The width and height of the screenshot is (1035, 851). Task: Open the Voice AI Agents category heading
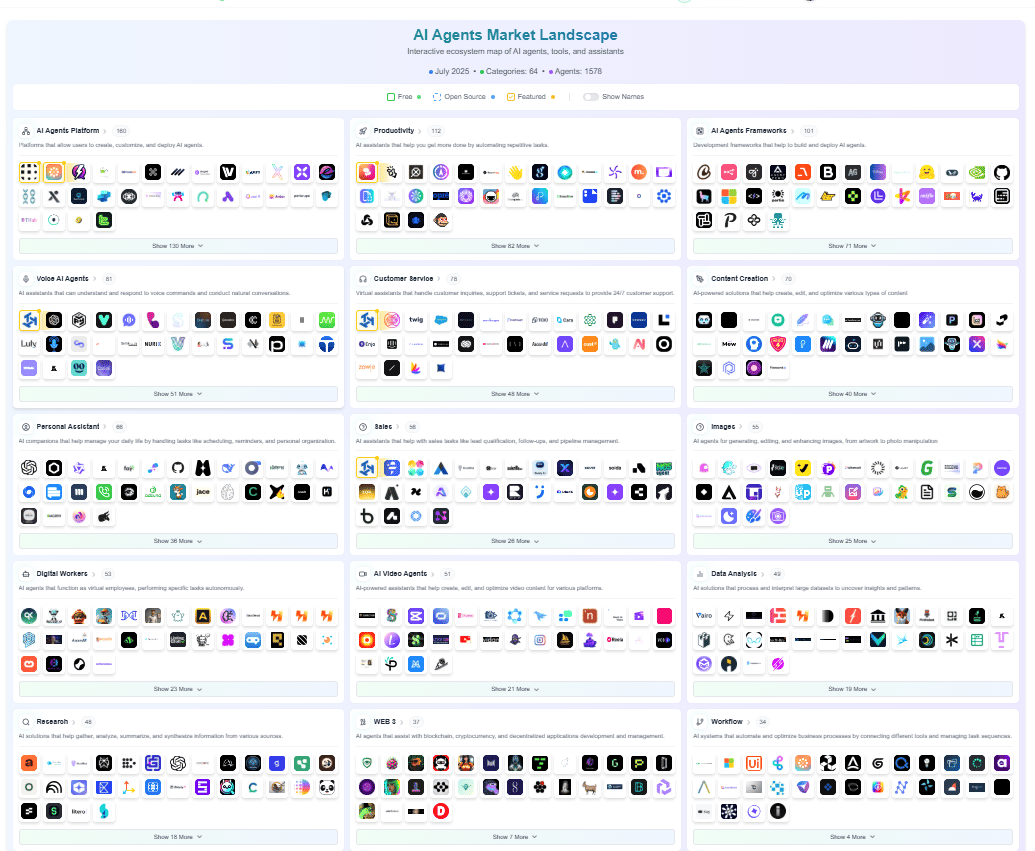pos(63,279)
